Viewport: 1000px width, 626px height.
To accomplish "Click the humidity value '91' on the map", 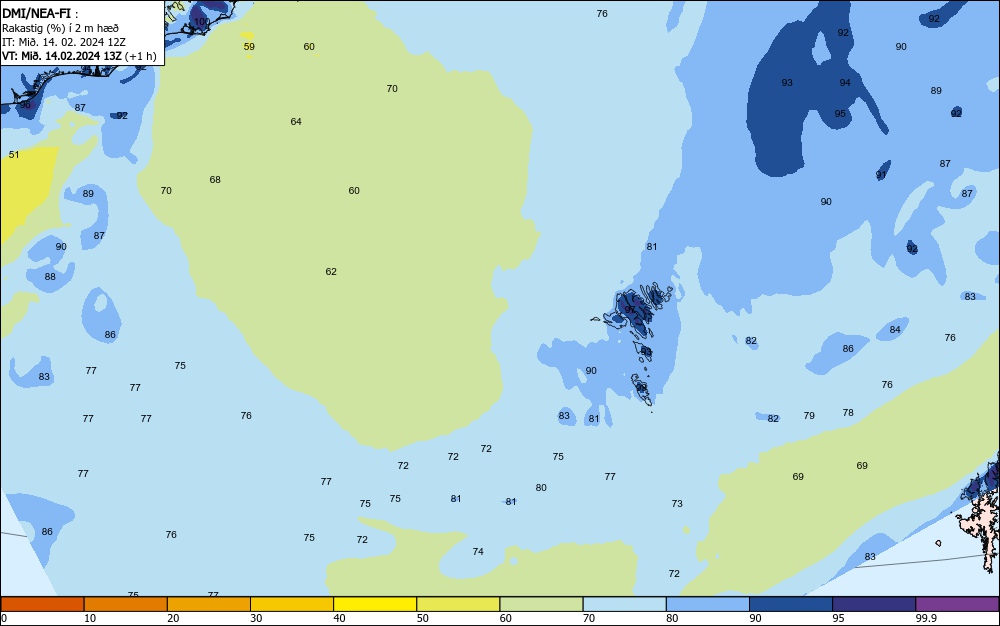I will [881, 175].
